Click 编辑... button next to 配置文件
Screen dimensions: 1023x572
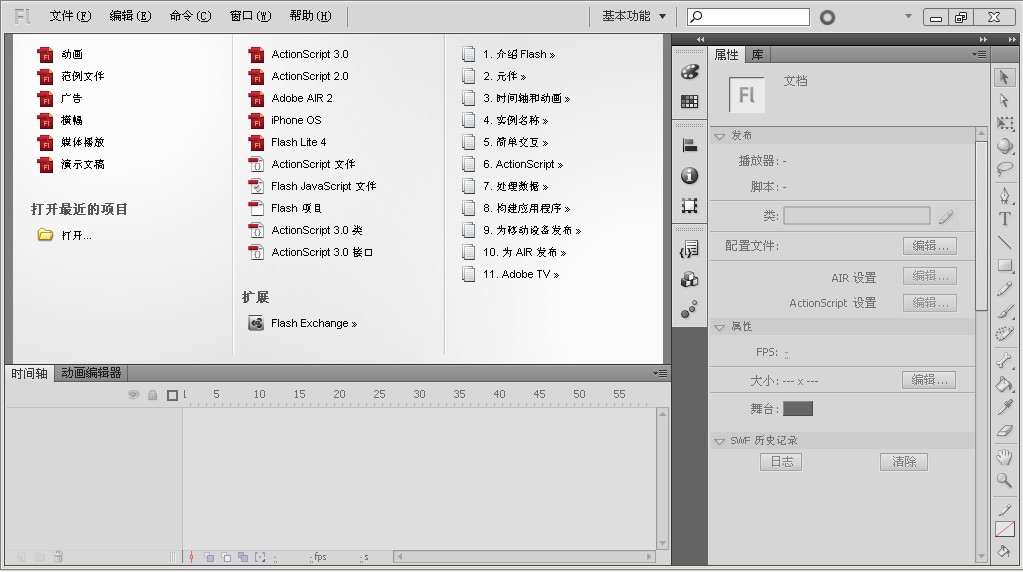[x=930, y=246]
